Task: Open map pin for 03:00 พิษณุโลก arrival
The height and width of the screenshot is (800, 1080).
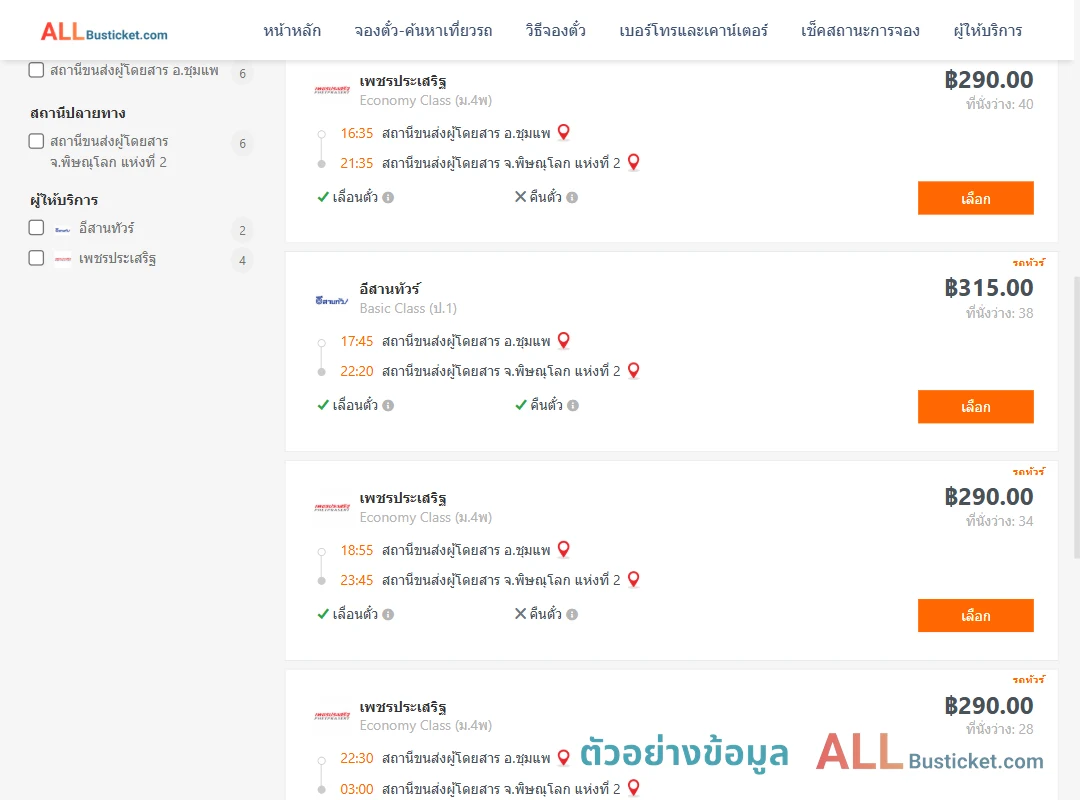Action: coord(634,787)
